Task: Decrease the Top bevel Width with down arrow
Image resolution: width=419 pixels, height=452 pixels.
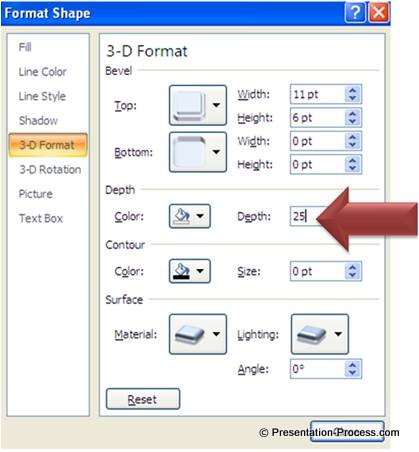Action: point(353,98)
